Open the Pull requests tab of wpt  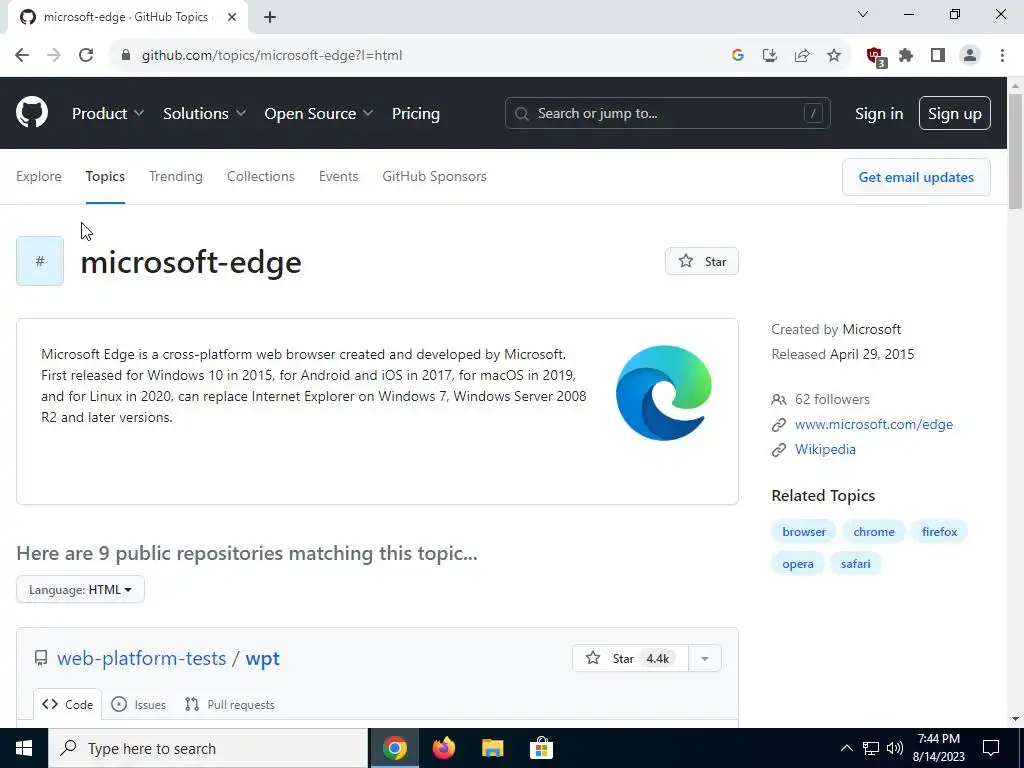pyautogui.click(x=230, y=705)
